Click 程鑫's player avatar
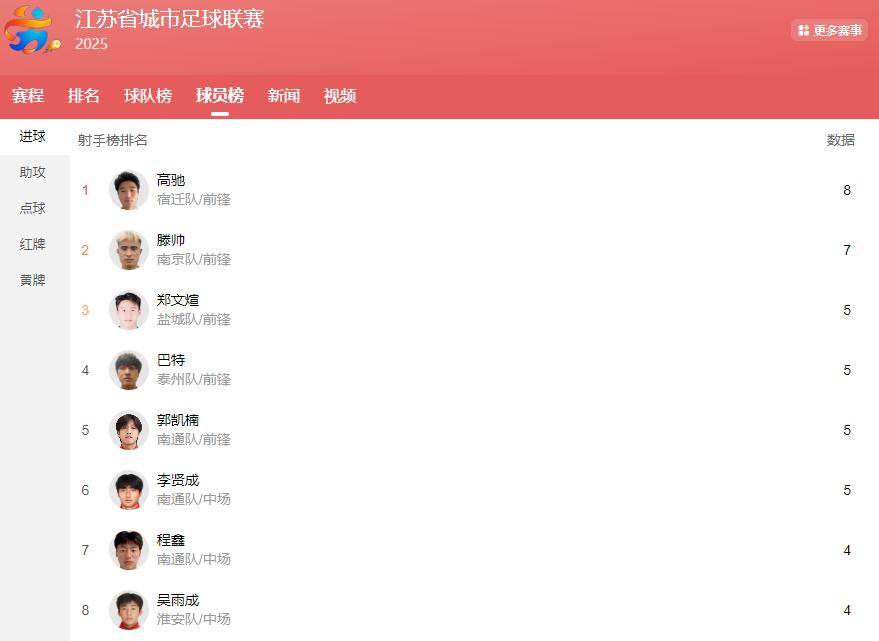 click(x=128, y=550)
